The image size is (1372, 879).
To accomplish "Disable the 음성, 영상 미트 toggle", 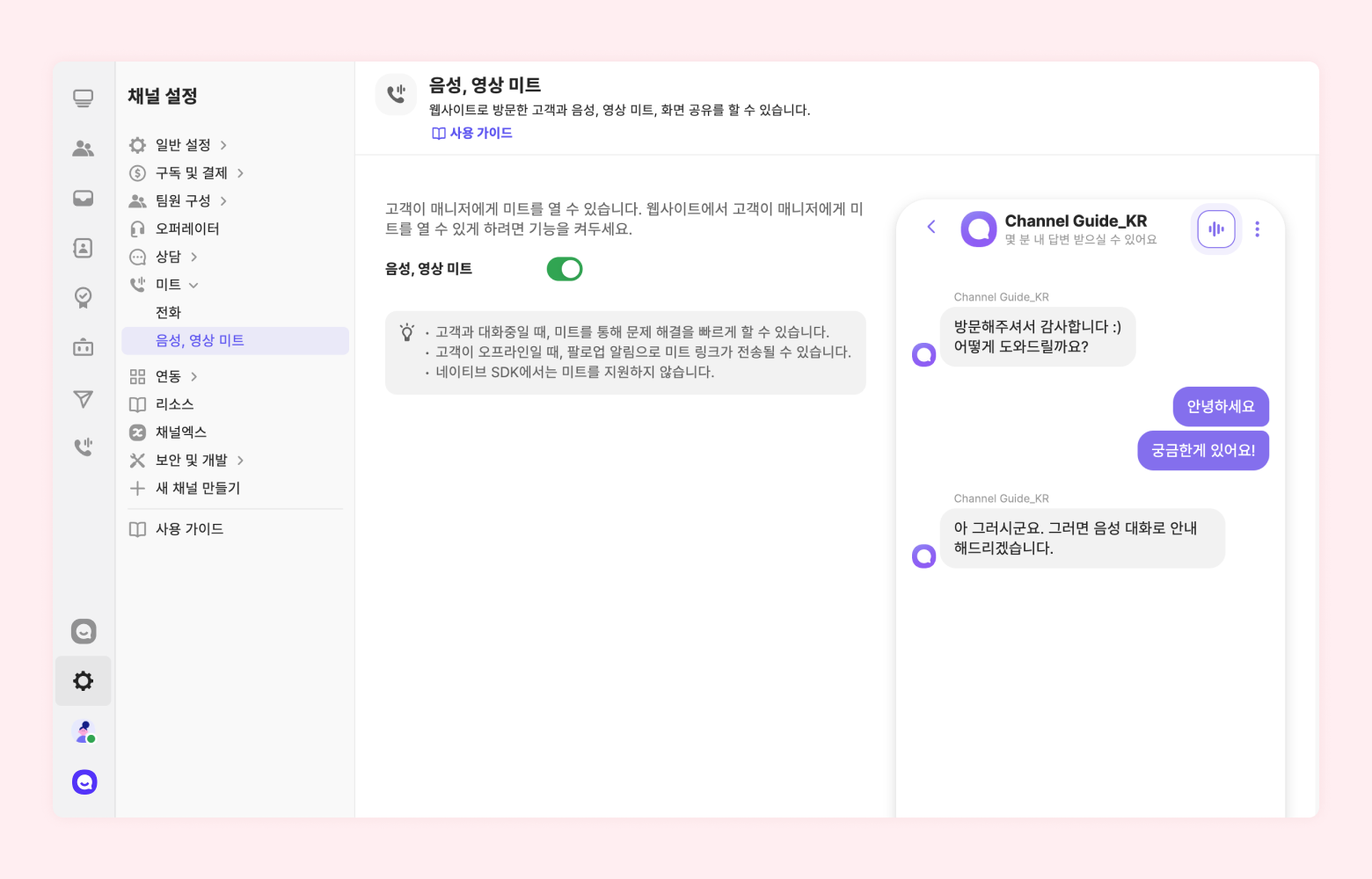I will click(x=565, y=269).
